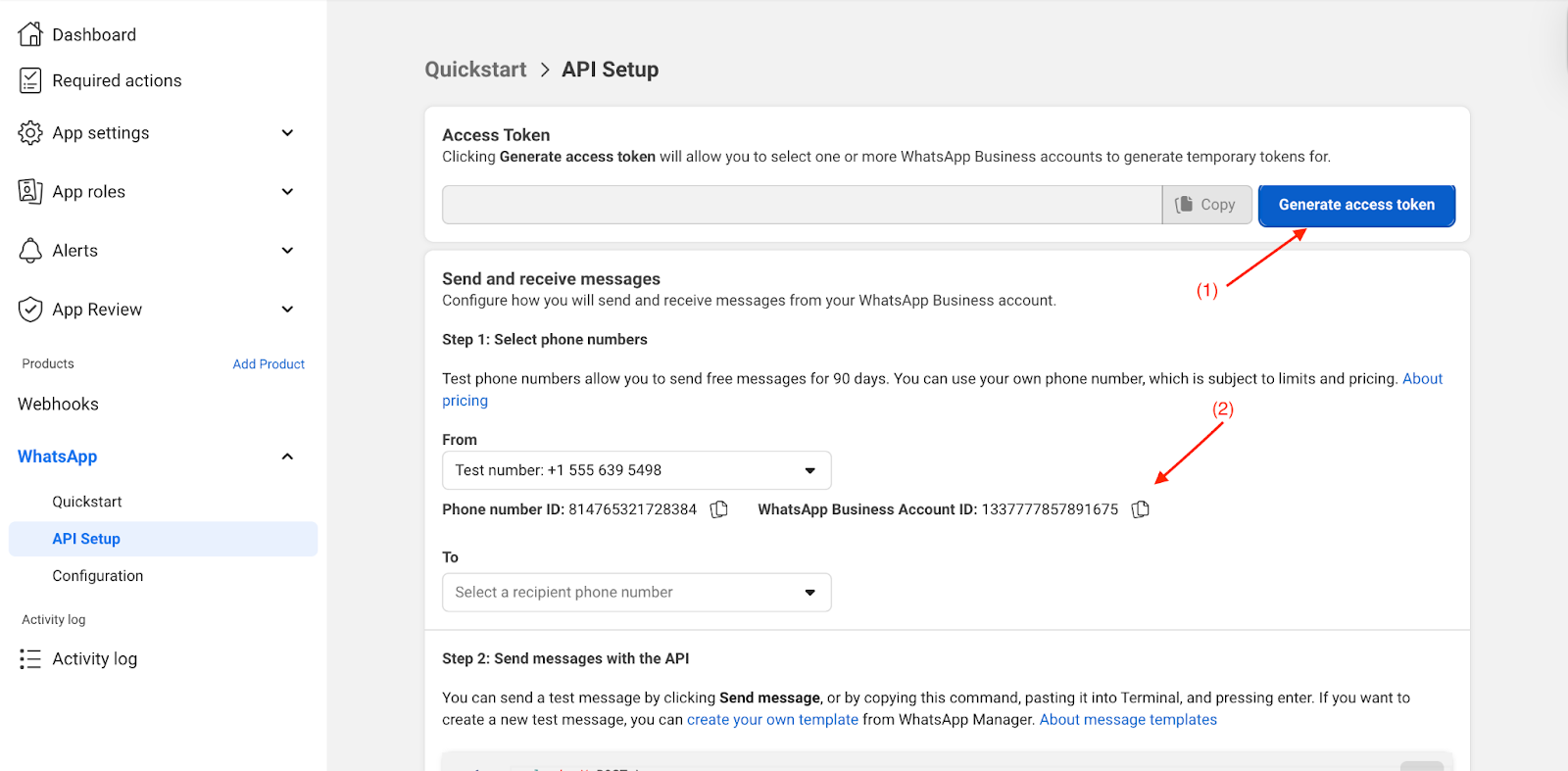Click the App roles badge icon
1568x771 pixels.
pyautogui.click(x=30, y=192)
